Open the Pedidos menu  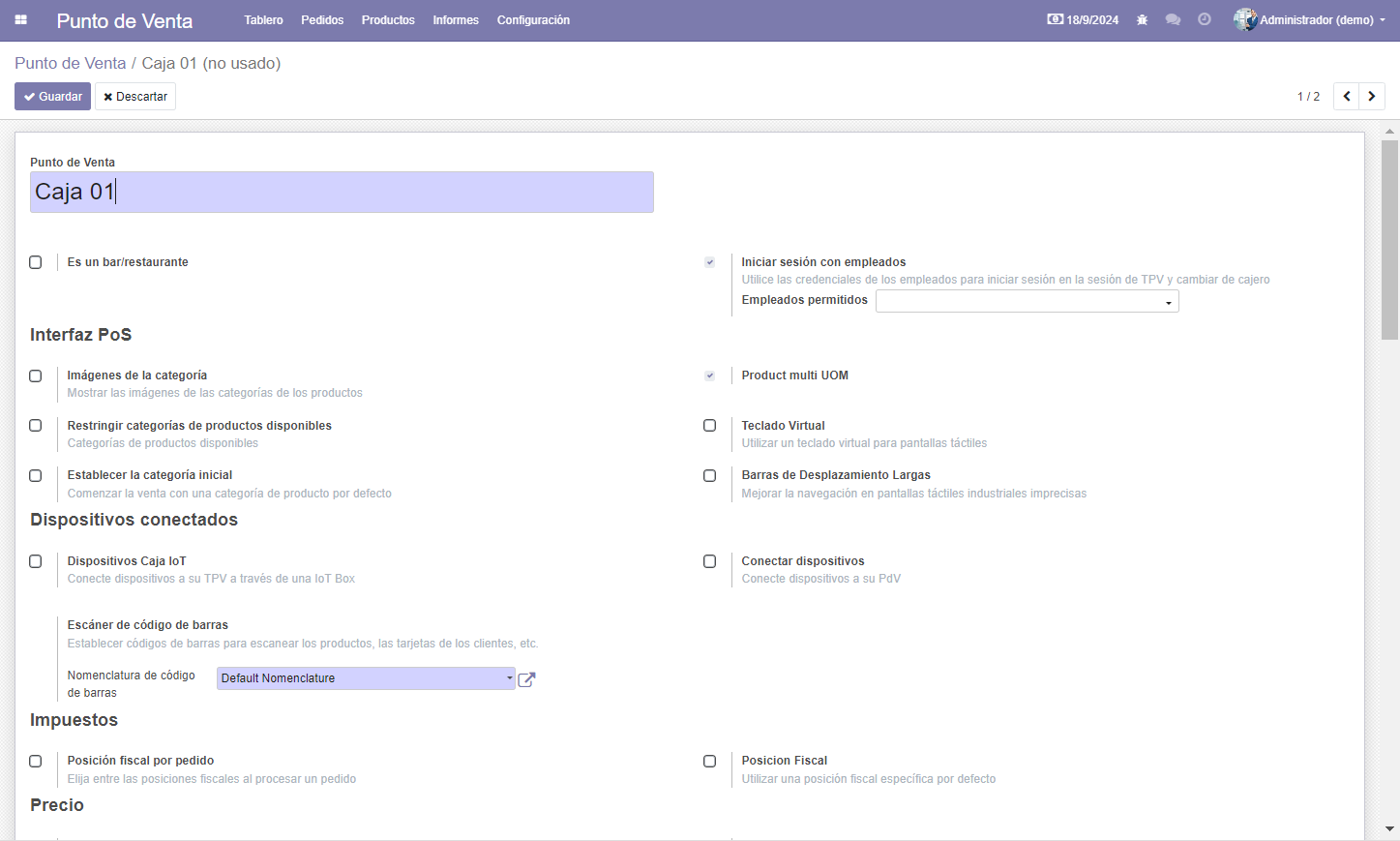(322, 20)
